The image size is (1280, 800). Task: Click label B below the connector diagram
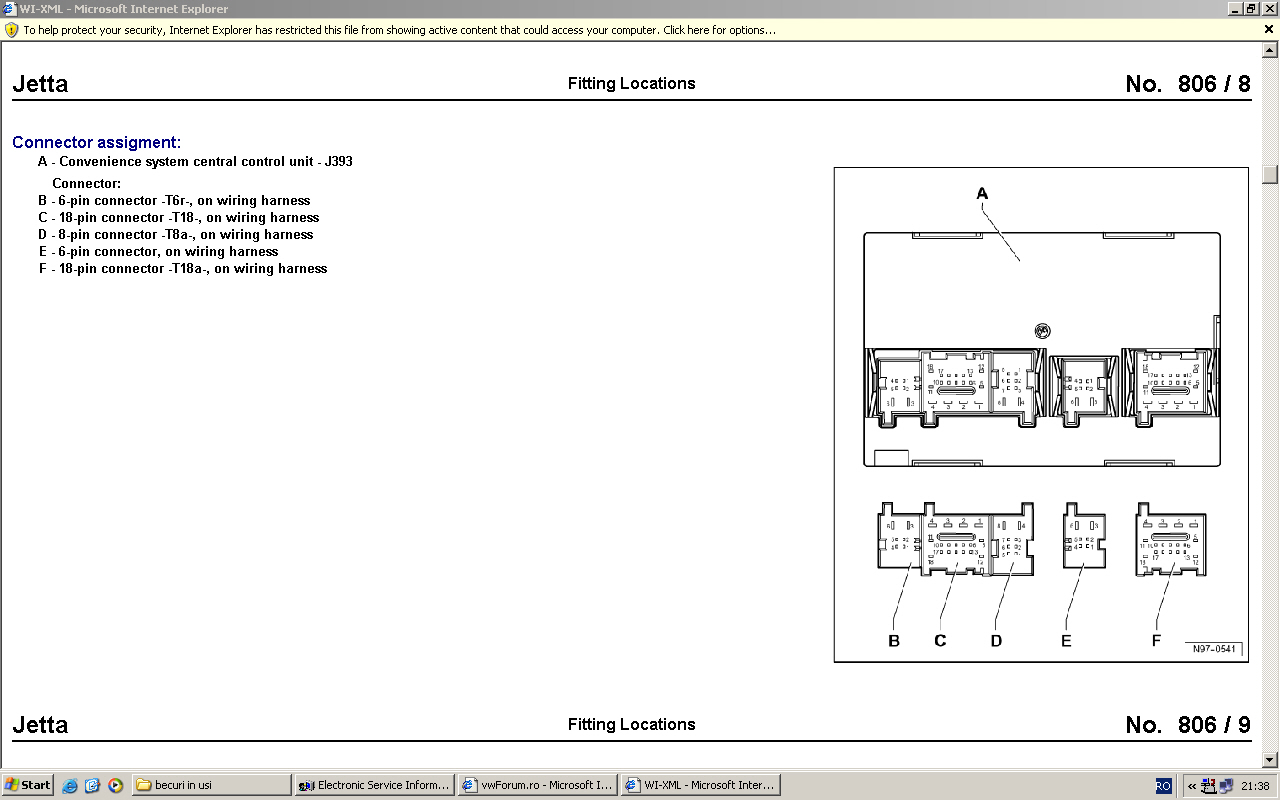894,641
